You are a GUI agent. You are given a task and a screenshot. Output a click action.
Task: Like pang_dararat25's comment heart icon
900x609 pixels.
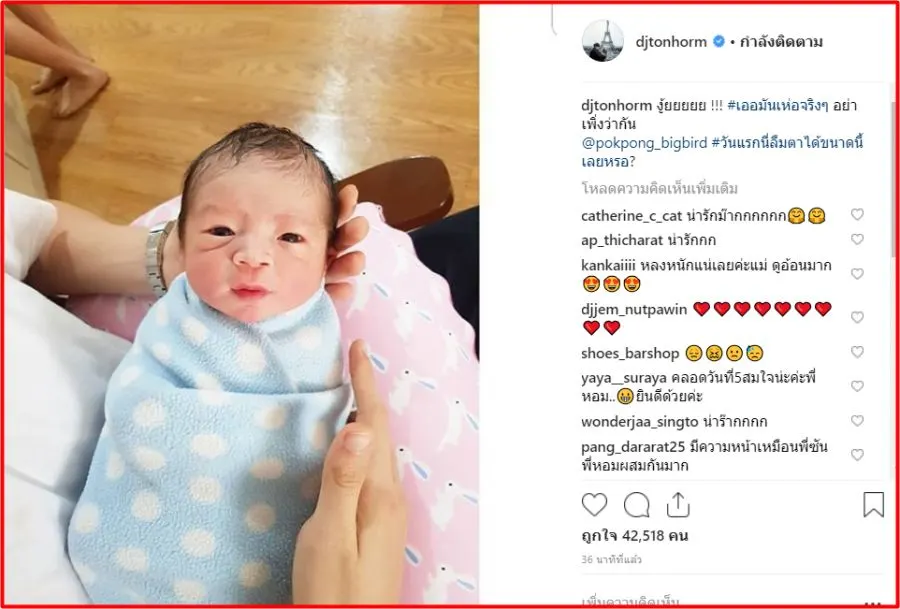(857, 455)
